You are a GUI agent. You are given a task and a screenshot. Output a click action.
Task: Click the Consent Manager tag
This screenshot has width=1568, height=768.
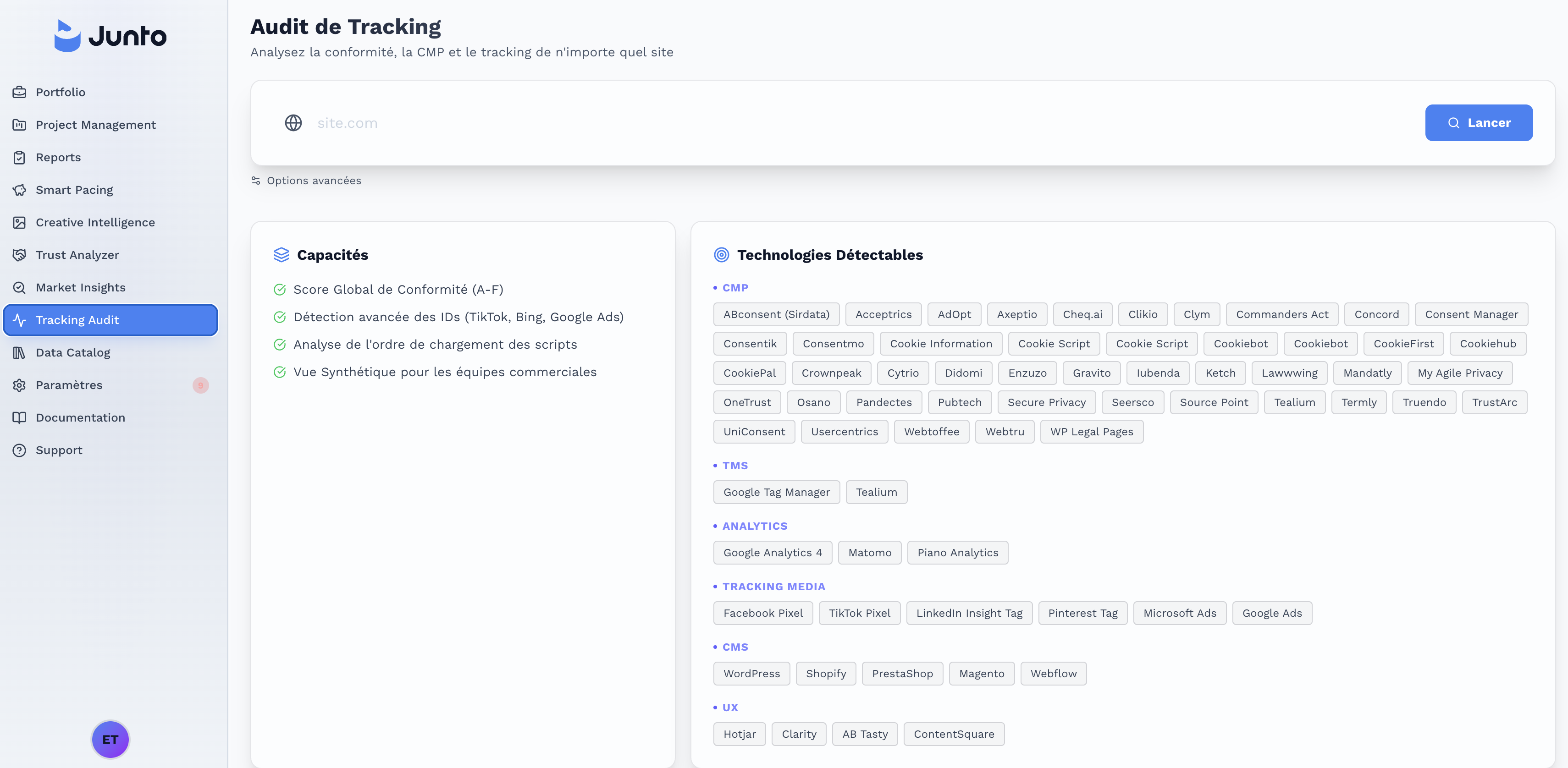coord(1471,315)
